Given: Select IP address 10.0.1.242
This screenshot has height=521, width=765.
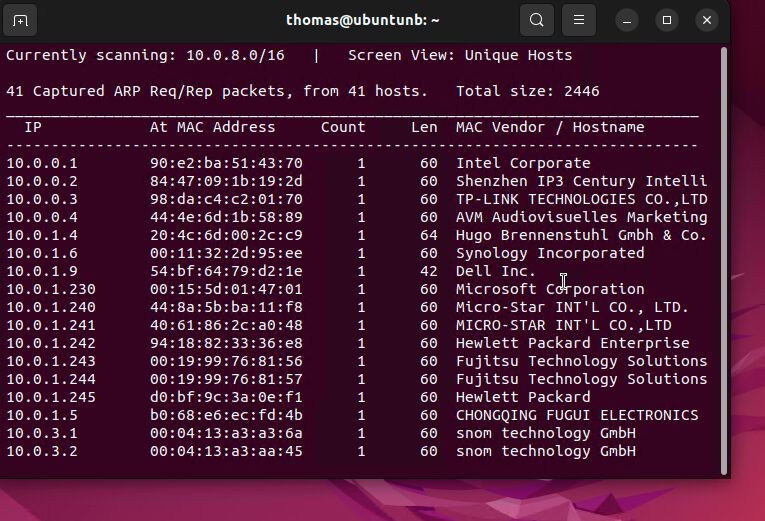Looking at the screenshot, I should (51, 343).
